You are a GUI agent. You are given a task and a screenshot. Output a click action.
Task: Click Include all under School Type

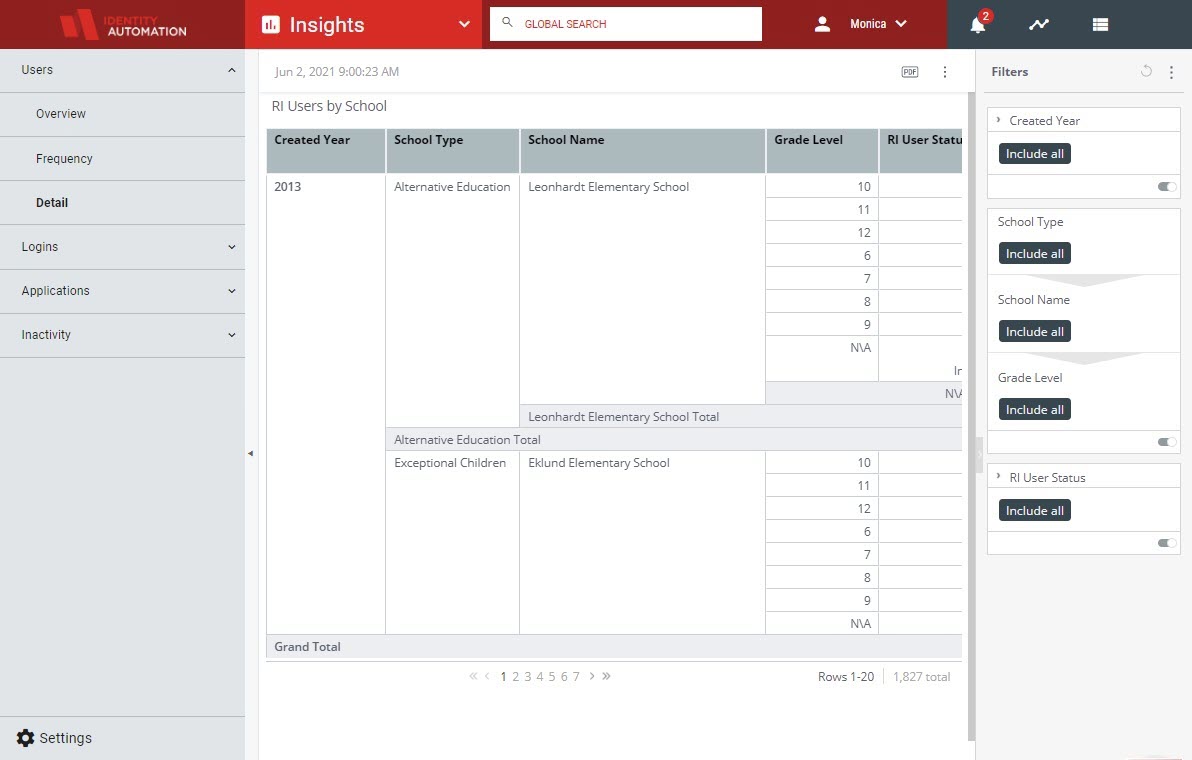pos(1035,254)
